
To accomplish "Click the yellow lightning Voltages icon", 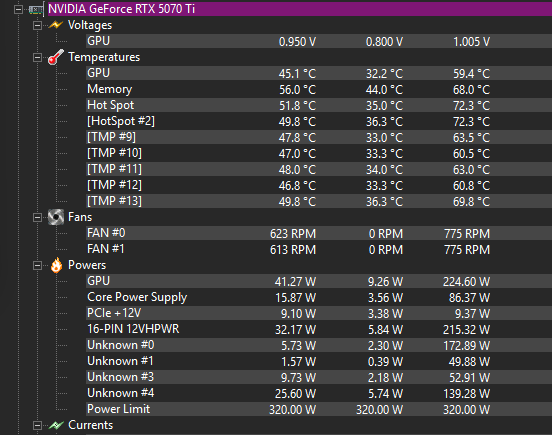I will point(56,25).
